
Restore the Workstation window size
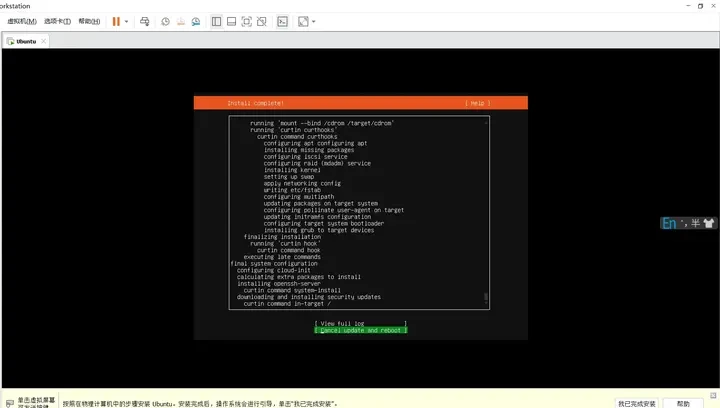(x=700, y=6)
